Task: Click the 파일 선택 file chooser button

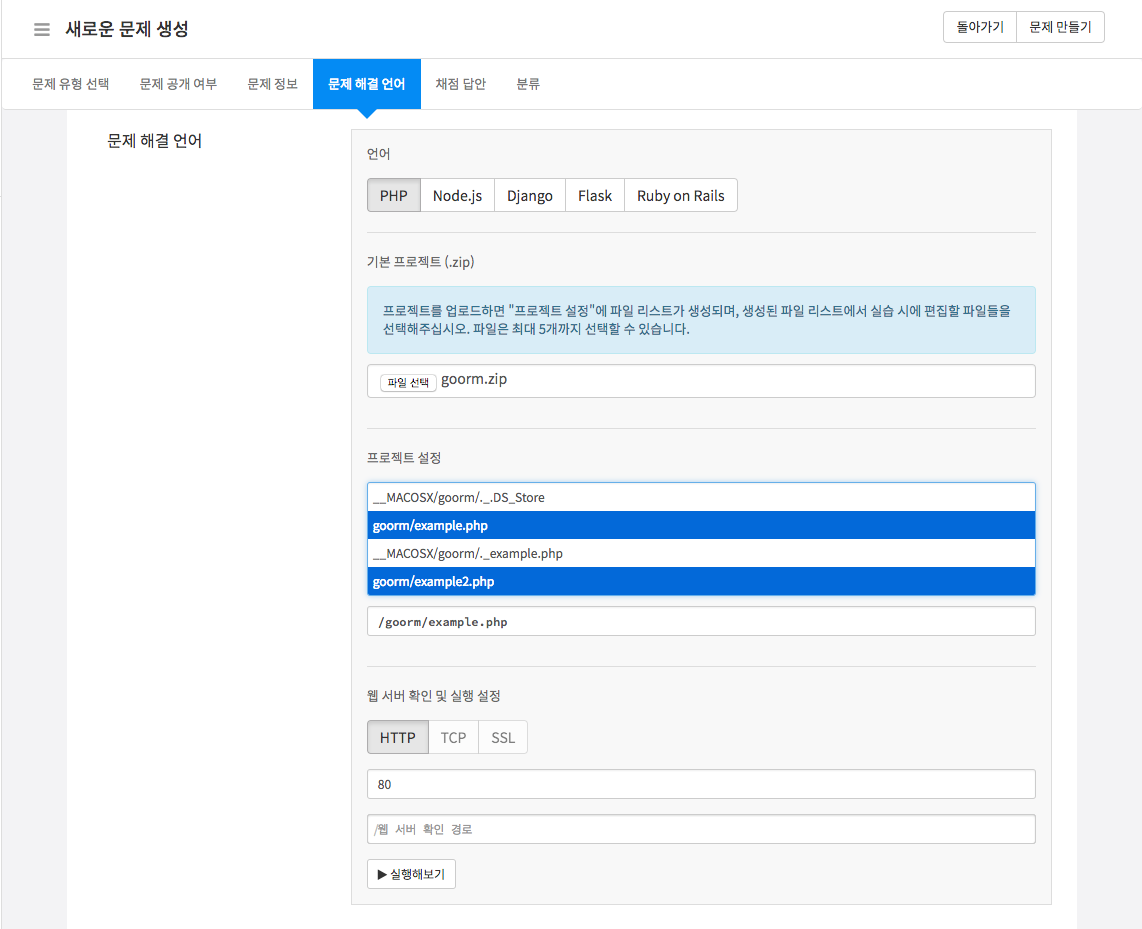Action: pyautogui.click(x=408, y=382)
